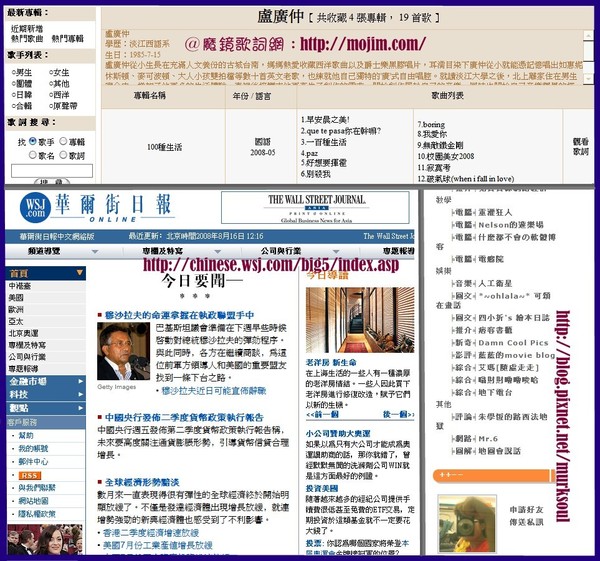Go to 中港臺 section in WSJ sidebar
Viewport: 600px width, 561px height.
[20, 286]
